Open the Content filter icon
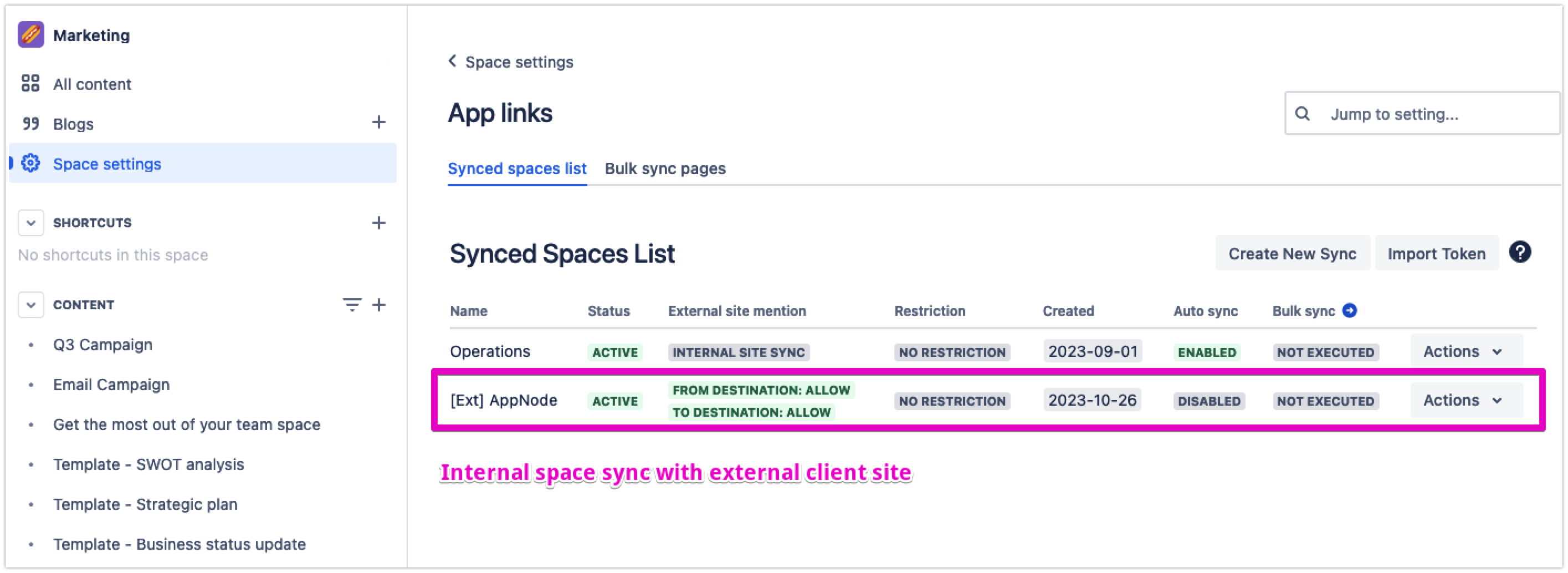1568x573 pixels. (x=352, y=304)
